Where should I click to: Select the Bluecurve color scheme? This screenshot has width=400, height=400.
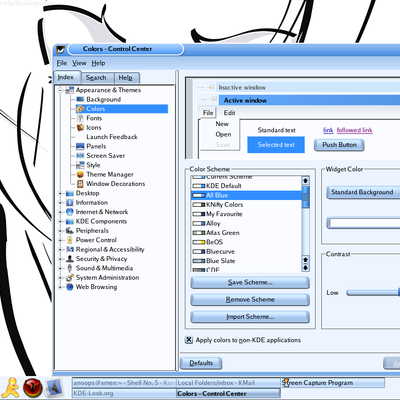247,252
